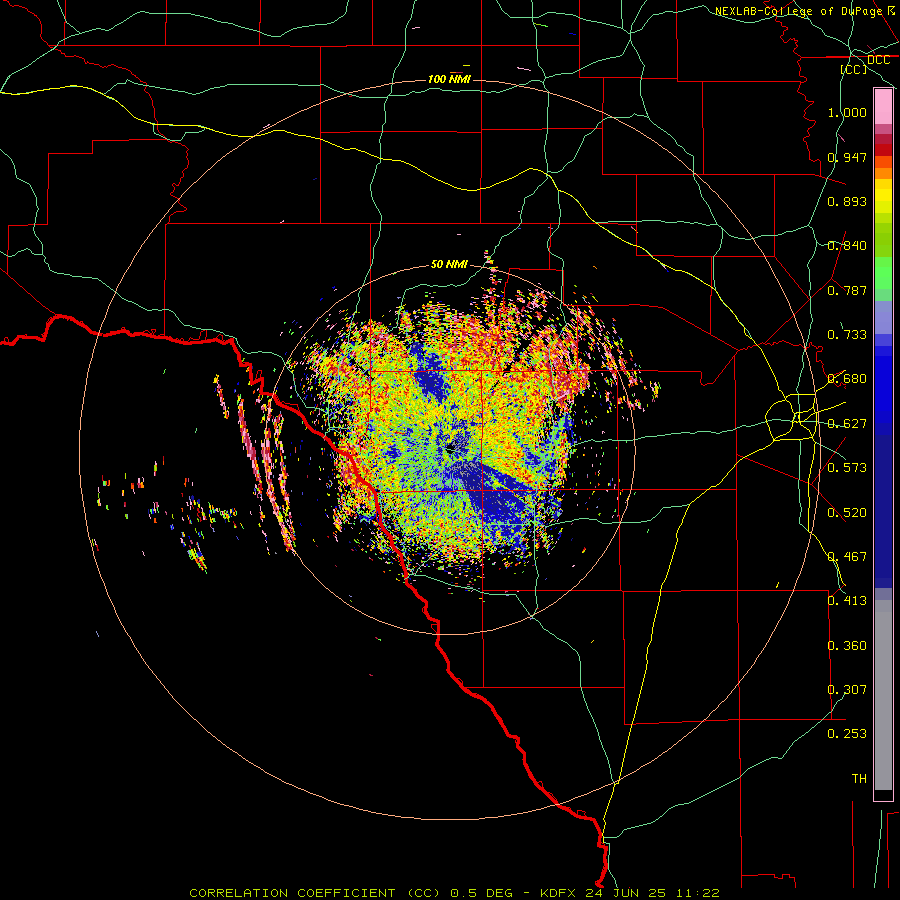Image resolution: width=900 pixels, height=900 pixels.
Task: Select the 0.627 legend value
Action: point(847,424)
